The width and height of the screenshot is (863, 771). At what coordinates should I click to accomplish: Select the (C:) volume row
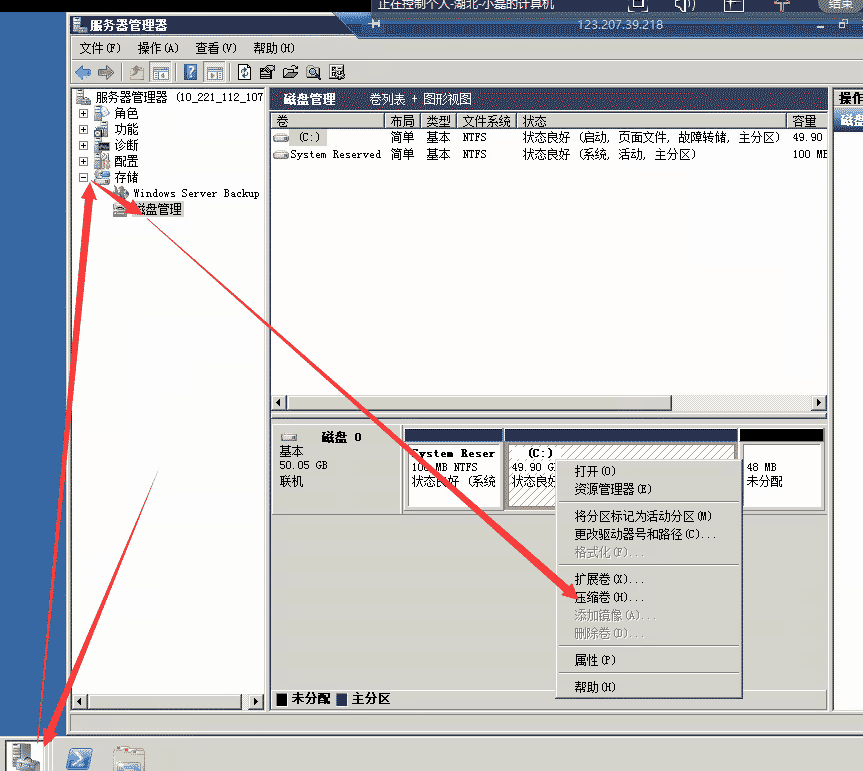point(549,137)
